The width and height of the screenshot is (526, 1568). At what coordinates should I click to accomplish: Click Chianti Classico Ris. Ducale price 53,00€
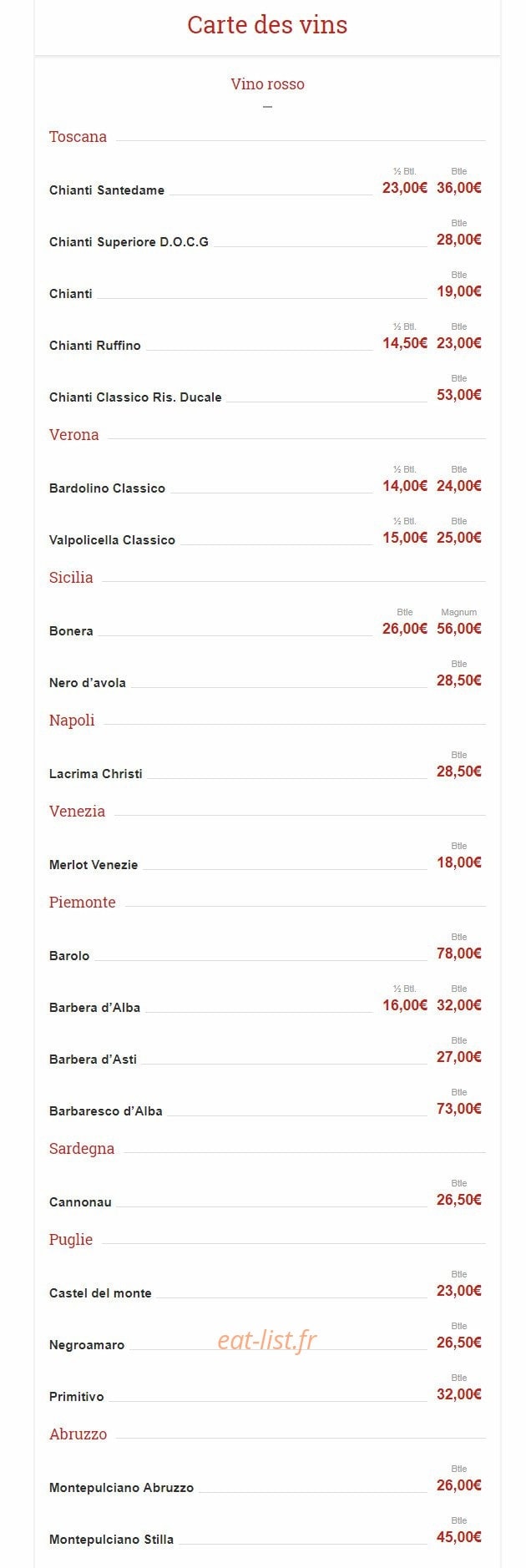[459, 395]
